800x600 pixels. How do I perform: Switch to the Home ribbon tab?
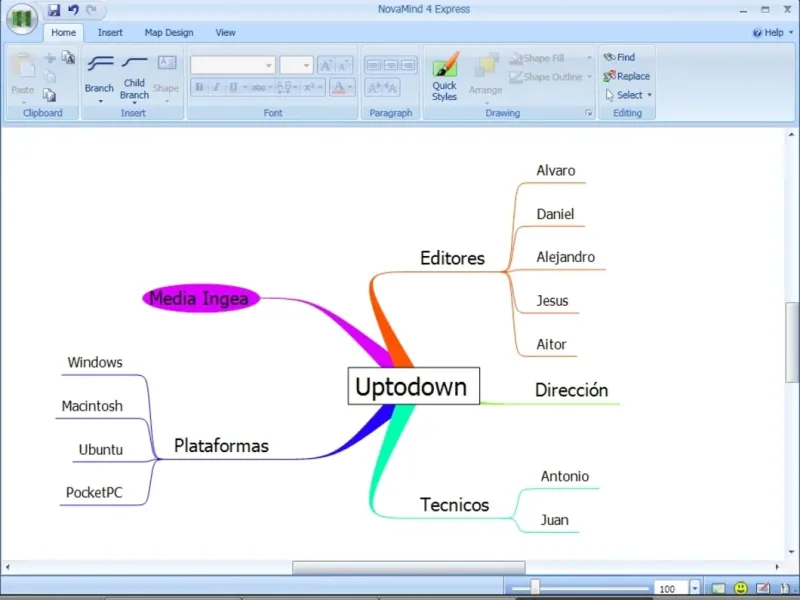click(63, 33)
